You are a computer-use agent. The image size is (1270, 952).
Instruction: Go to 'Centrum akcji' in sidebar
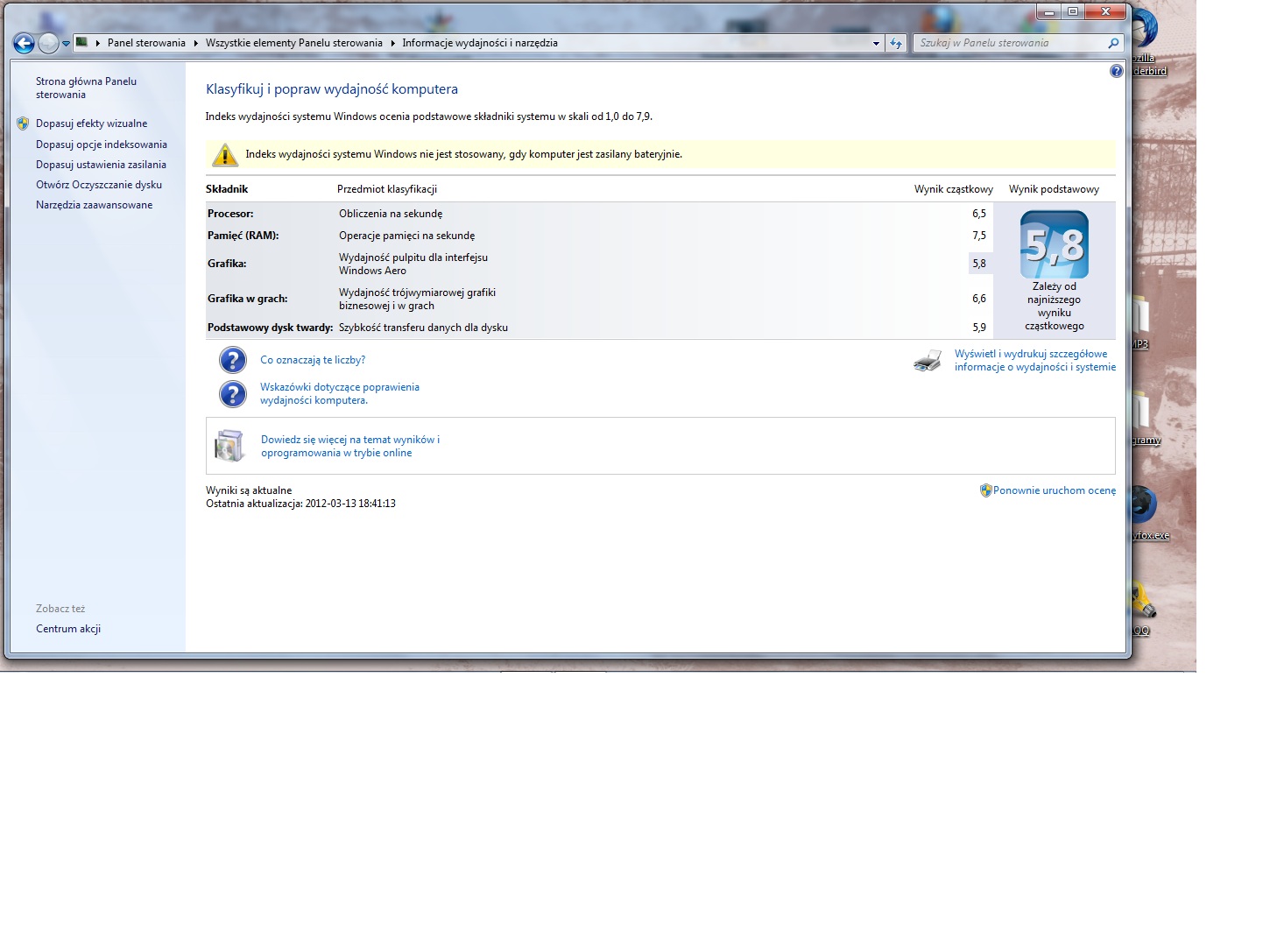point(68,629)
